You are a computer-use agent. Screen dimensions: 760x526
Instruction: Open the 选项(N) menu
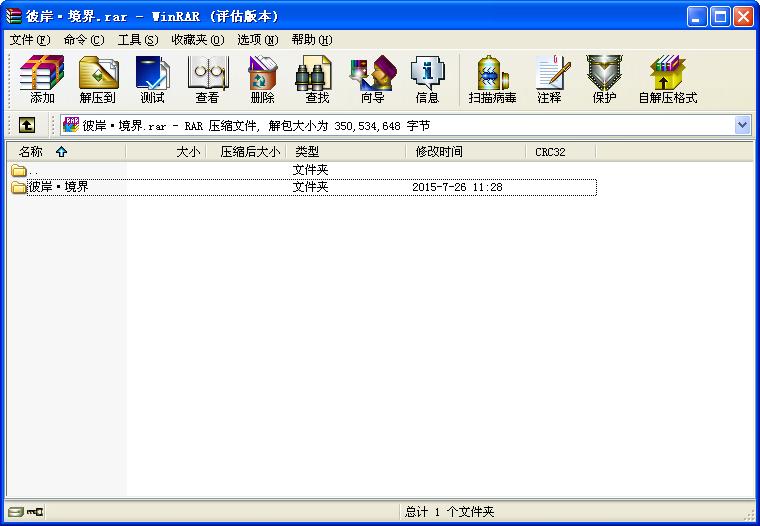tap(258, 40)
